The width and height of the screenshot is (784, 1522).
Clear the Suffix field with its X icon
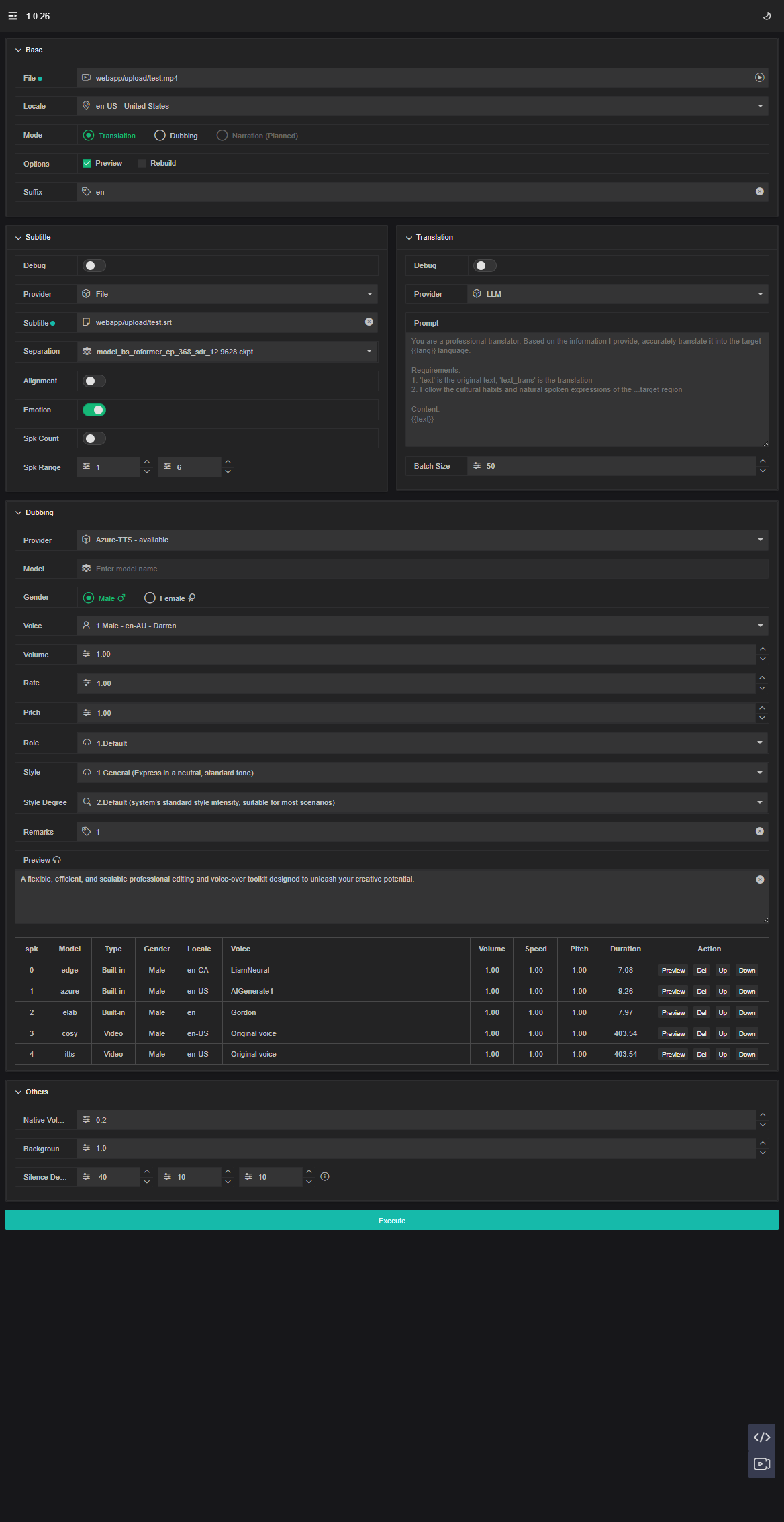[x=759, y=192]
